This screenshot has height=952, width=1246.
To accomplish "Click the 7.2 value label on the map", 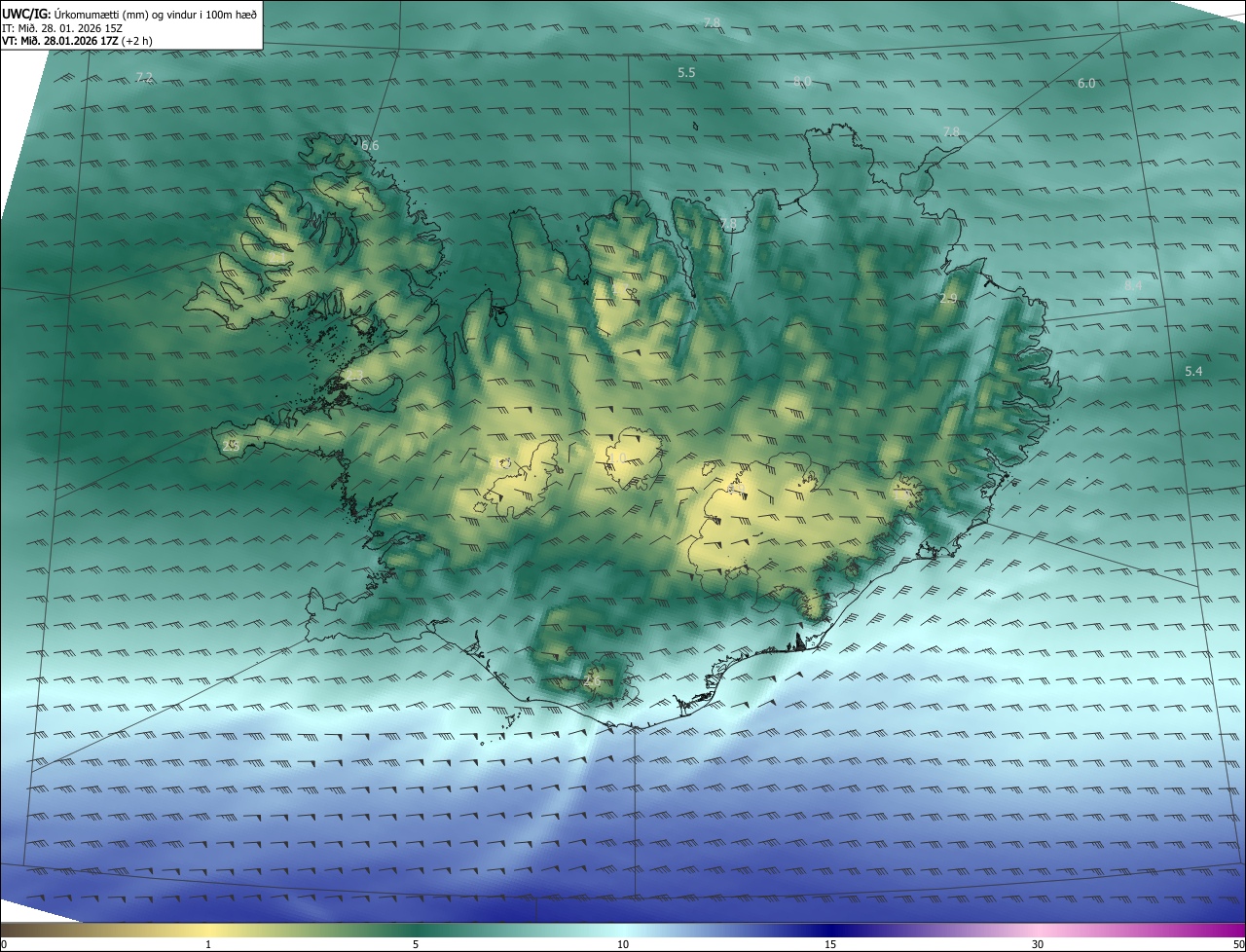I will 144,77.
